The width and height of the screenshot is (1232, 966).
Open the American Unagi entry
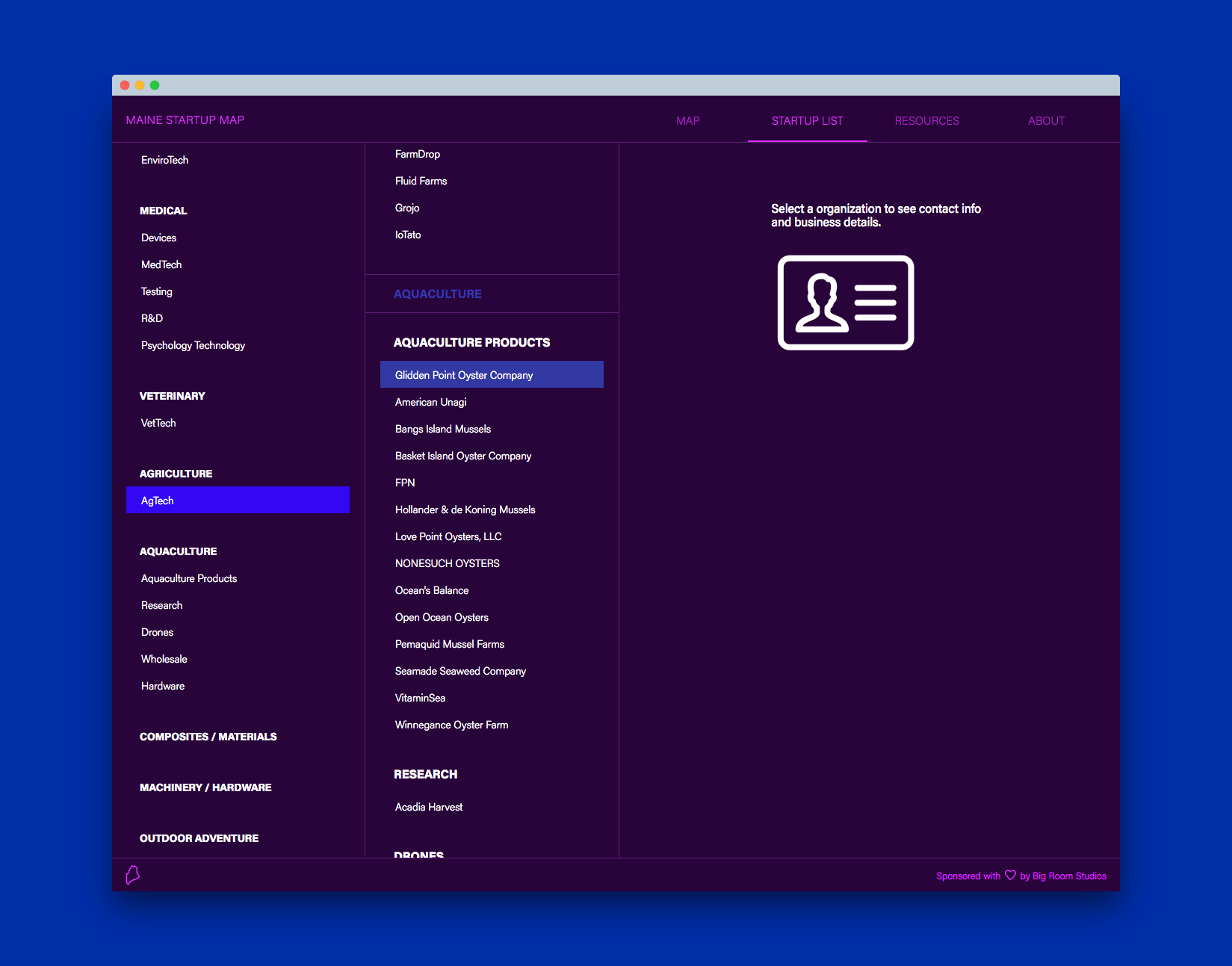430,402
